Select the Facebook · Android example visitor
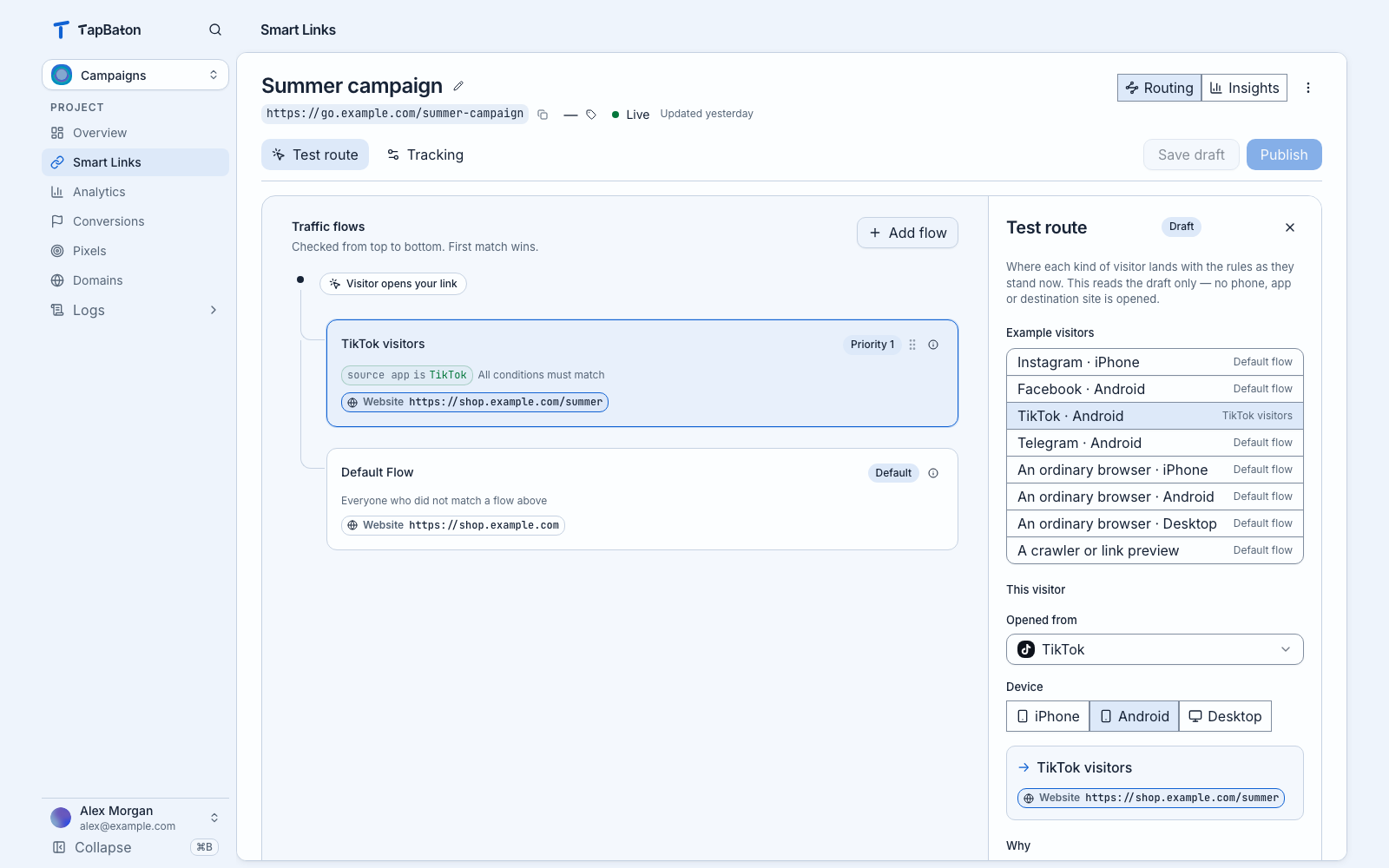The width and height of the screenshot is (1389, 868). [x=1155, y=389]
